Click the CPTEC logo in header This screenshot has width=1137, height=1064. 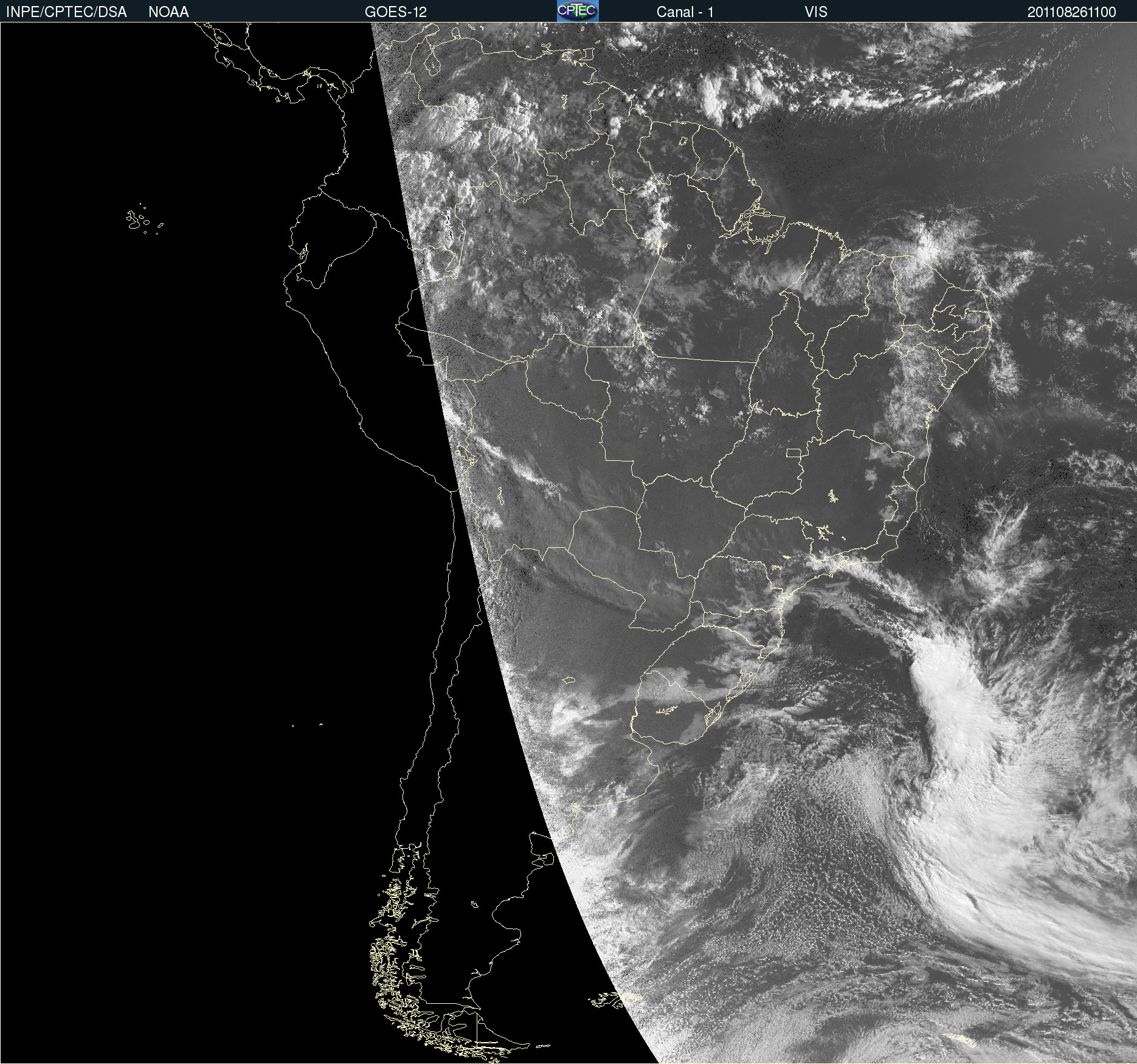[578, 11]
